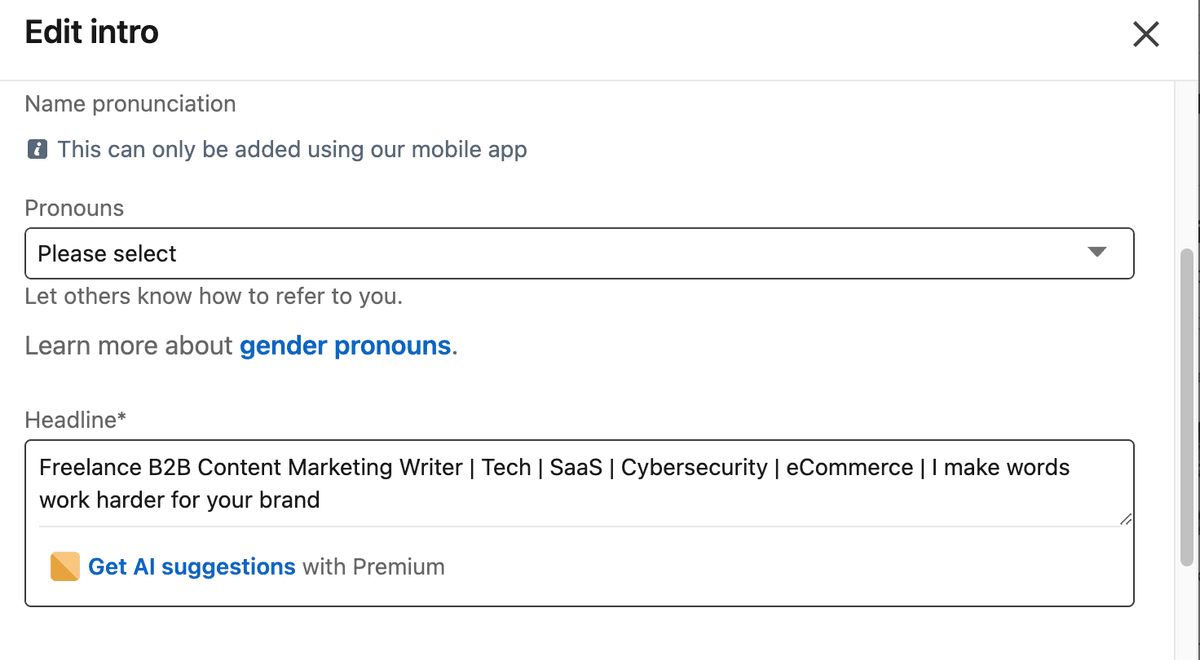Click 'Let others know how to refer' hint
This screenshot has height=660, width=1200.
click(214, 296)
